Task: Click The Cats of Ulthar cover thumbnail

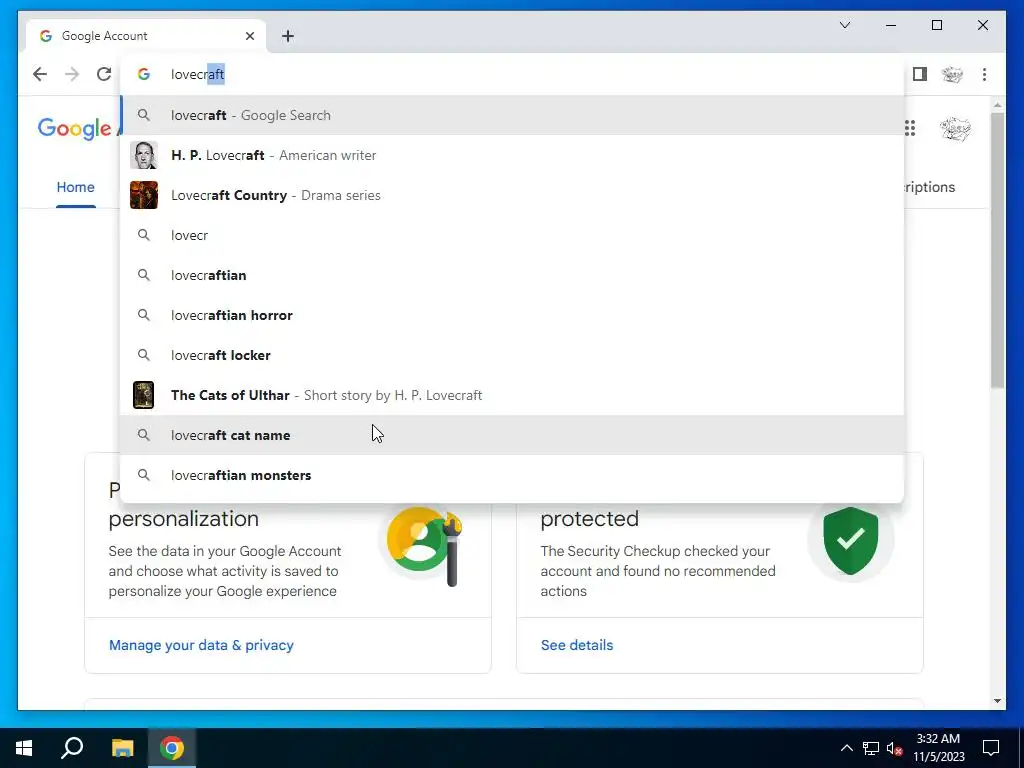Action: pos(144,395)
